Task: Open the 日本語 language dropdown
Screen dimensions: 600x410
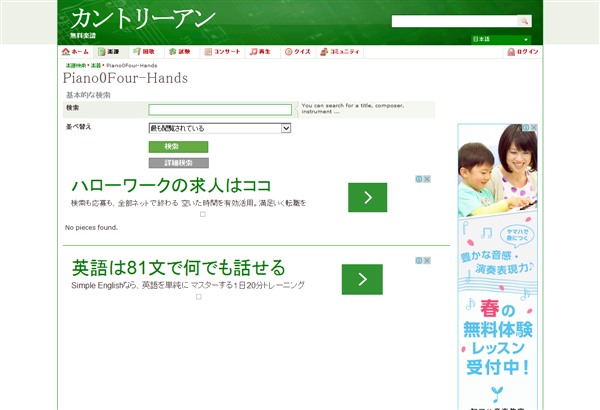Action: tap(501, 39)
